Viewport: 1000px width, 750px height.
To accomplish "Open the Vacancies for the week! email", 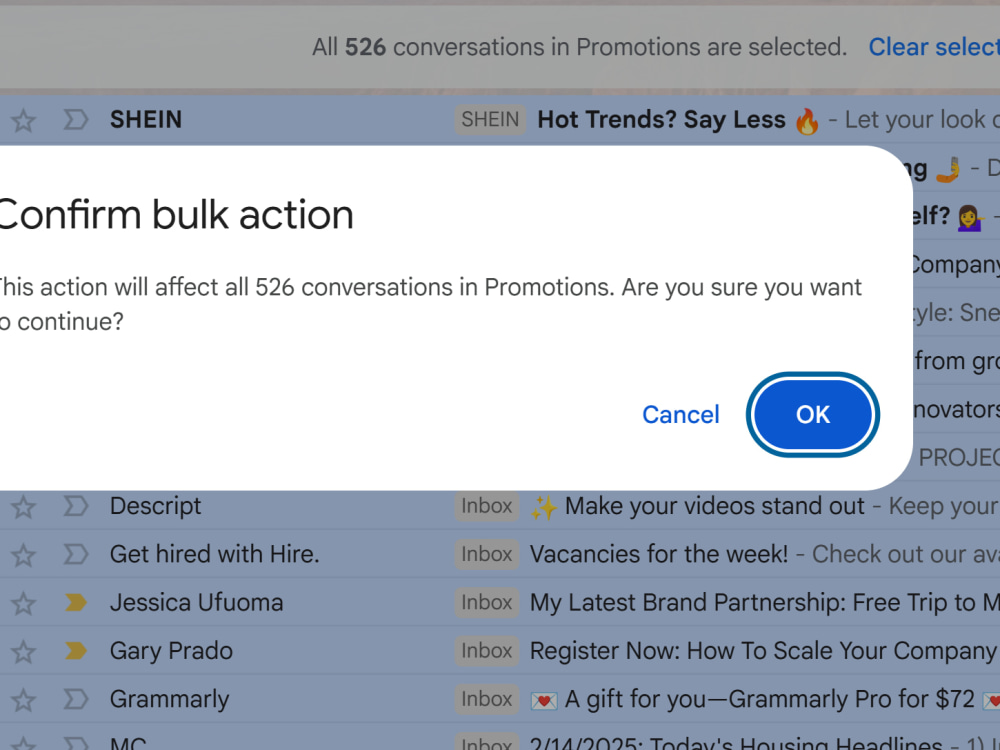I will (x=659, y=554).
